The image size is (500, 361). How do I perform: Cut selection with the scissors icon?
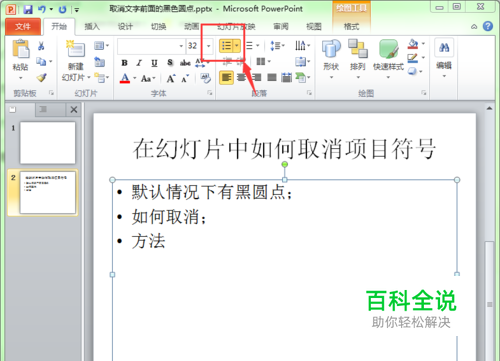pos(41,46)
